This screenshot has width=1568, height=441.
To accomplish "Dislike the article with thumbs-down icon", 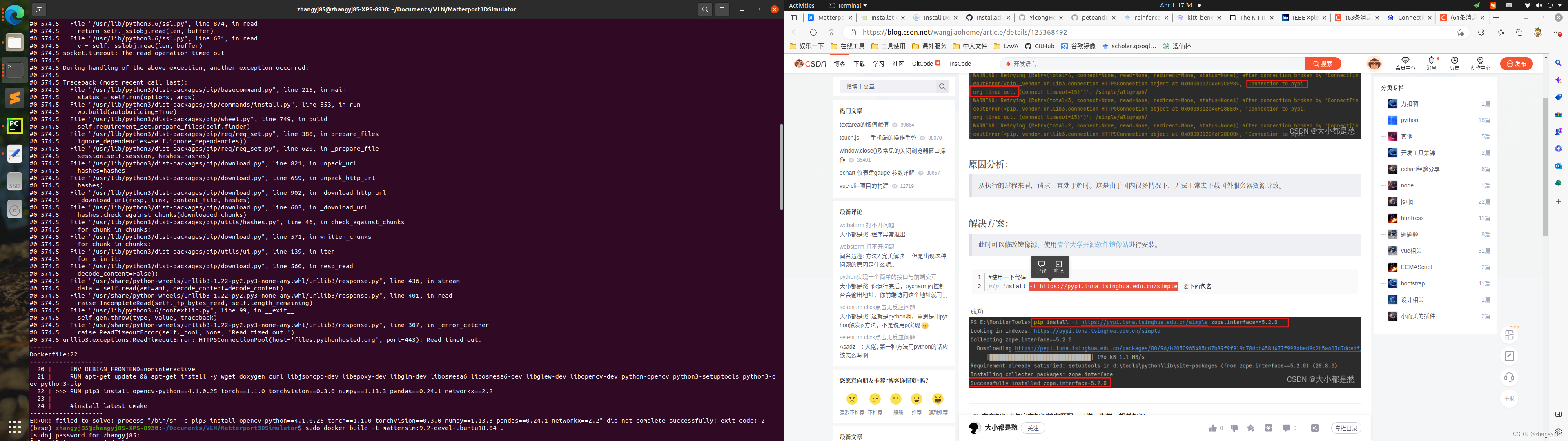I will (x=1234, y=428).
